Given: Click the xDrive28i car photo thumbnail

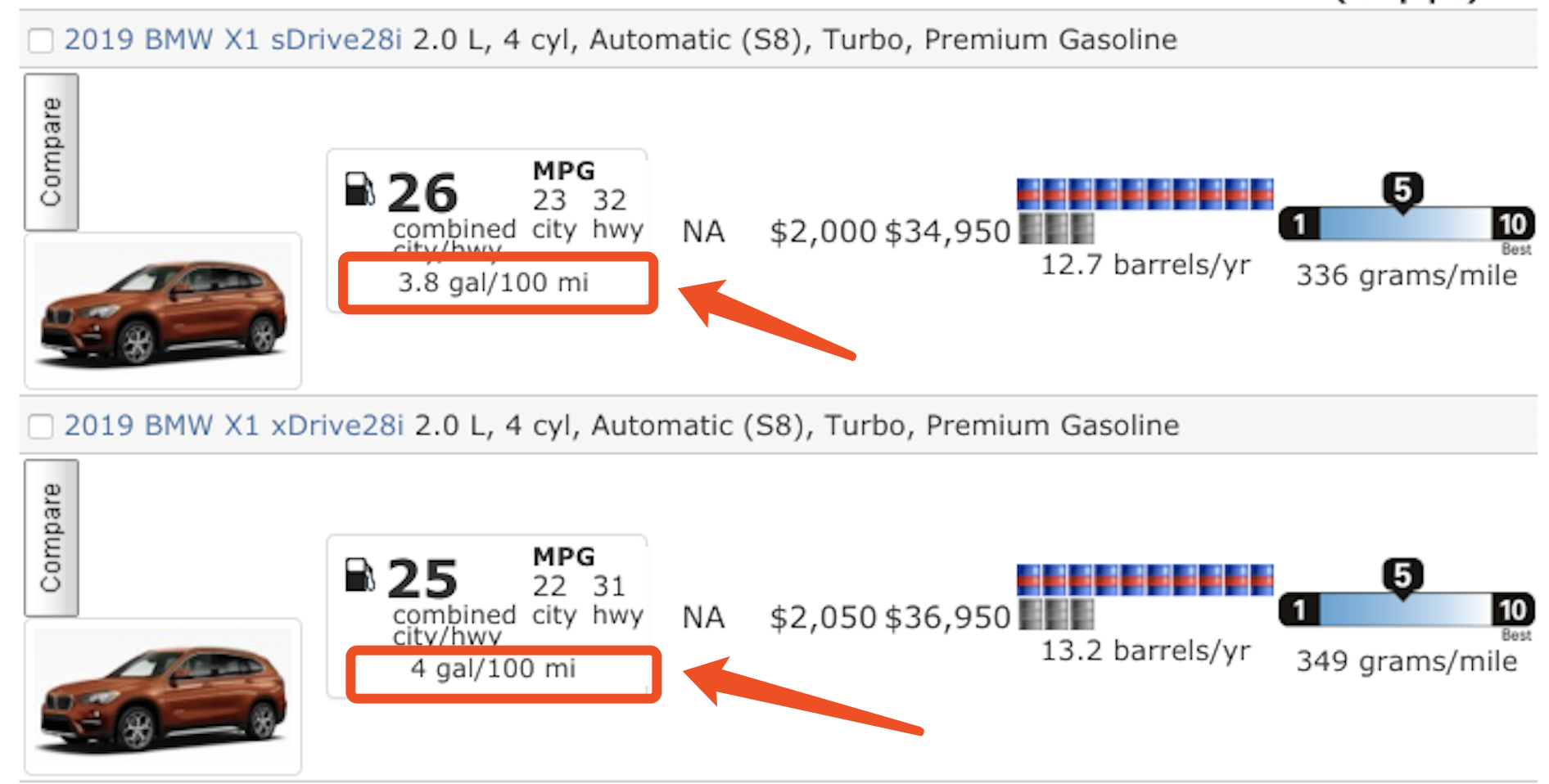Looking at the screenshot, I should [x=163, y=697].
